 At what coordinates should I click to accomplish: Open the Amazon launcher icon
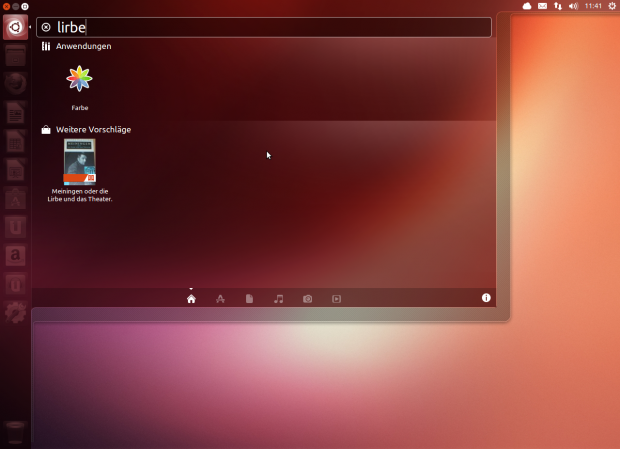click(x=15, y=256)
